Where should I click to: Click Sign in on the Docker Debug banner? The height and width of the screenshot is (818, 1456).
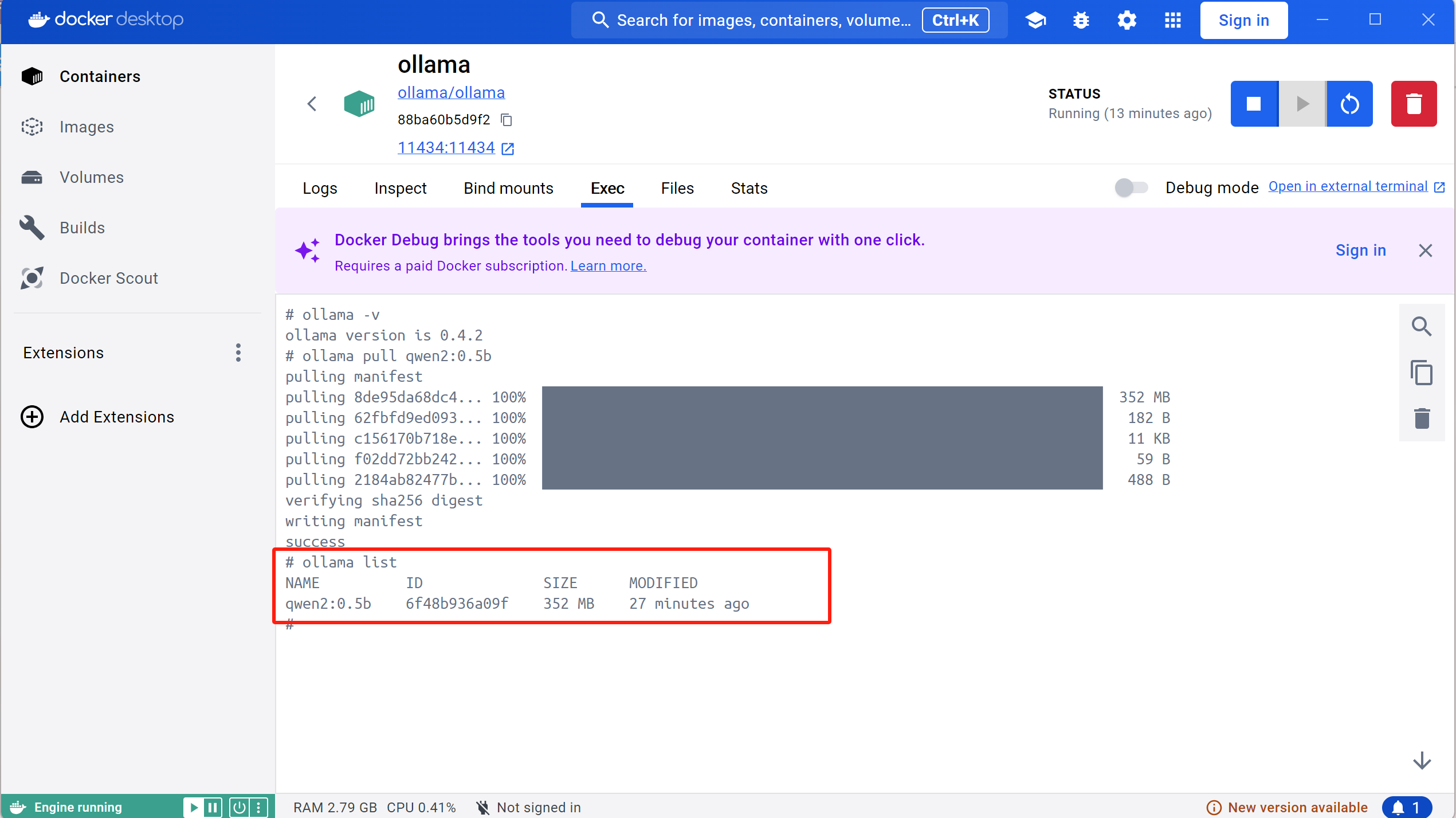pos(1360,251)
